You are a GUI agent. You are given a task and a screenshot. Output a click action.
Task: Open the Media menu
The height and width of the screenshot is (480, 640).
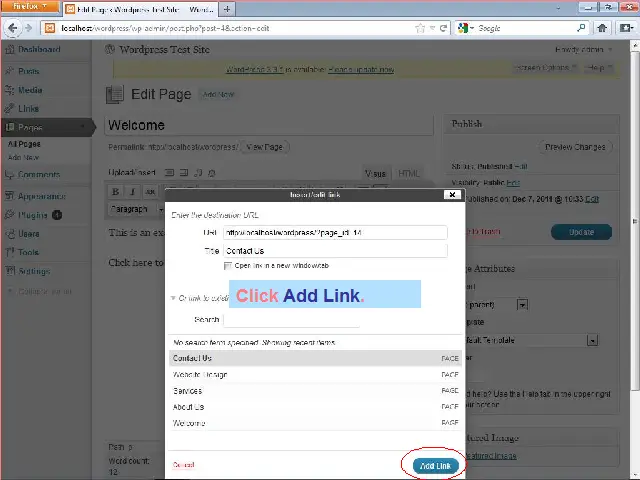tap(30, 90)
